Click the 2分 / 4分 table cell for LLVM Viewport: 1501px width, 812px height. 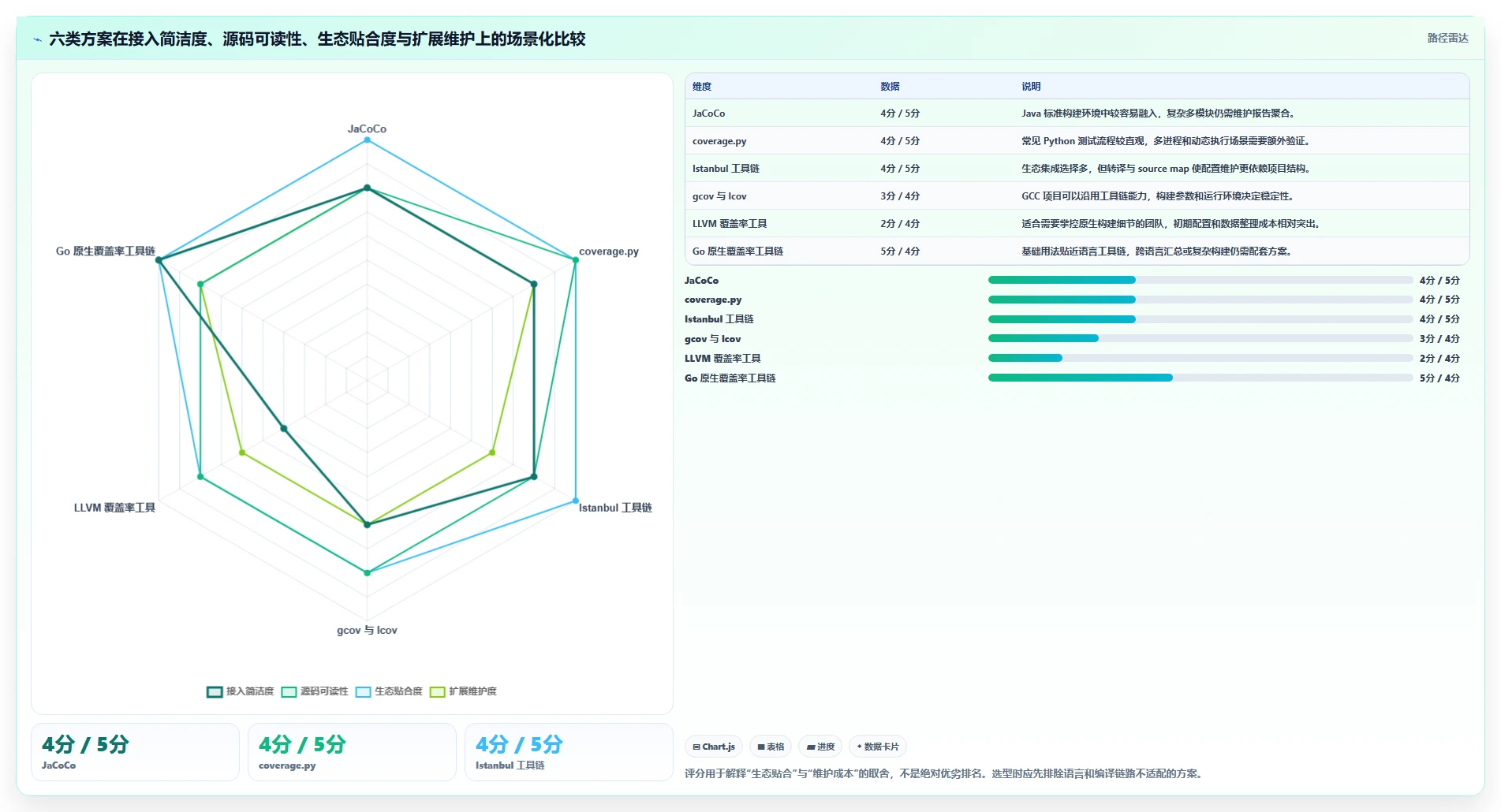(x=900, y=224)
